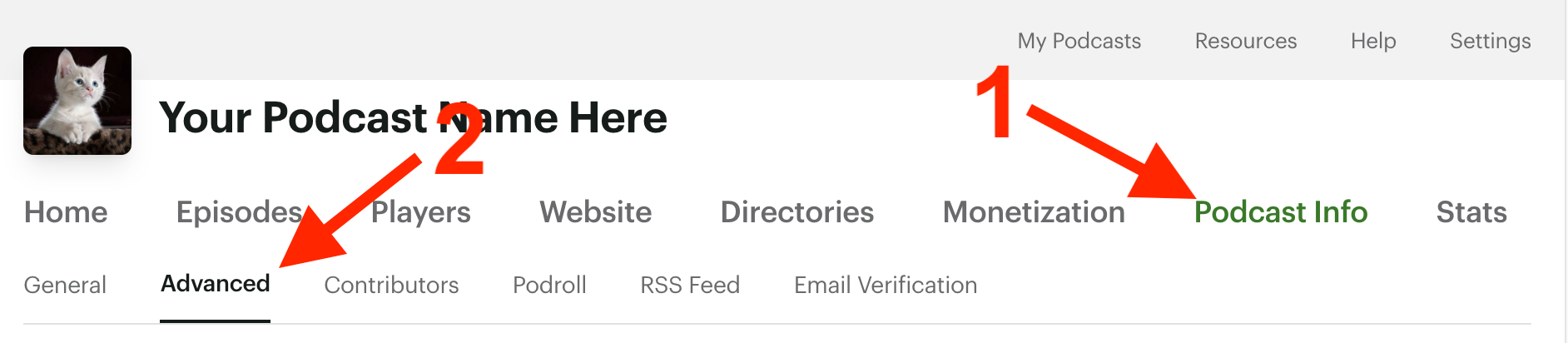Click the kitten podcast artwork thumbnail
This screenshot has width=1568, height=343.
tap(77, 101)
